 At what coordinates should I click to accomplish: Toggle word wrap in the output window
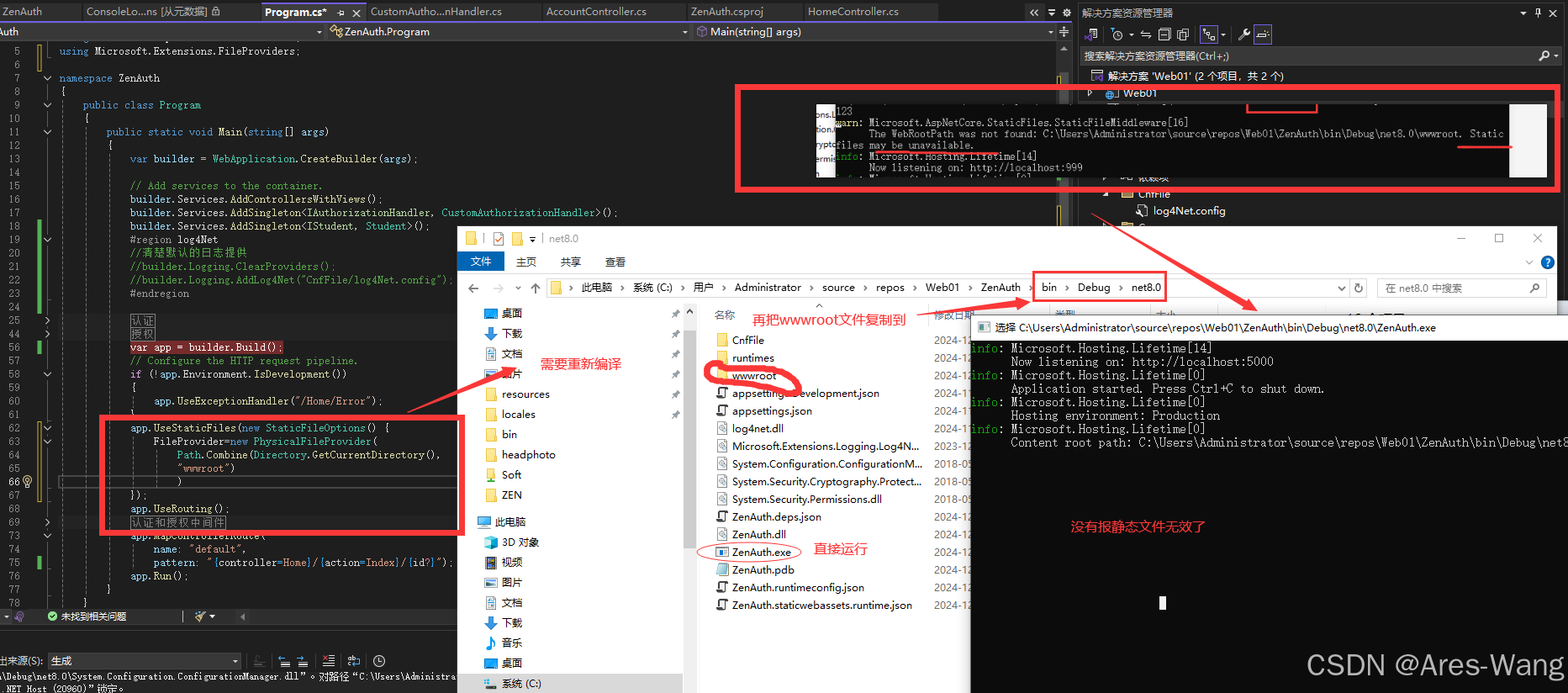(x=354, y=661)
